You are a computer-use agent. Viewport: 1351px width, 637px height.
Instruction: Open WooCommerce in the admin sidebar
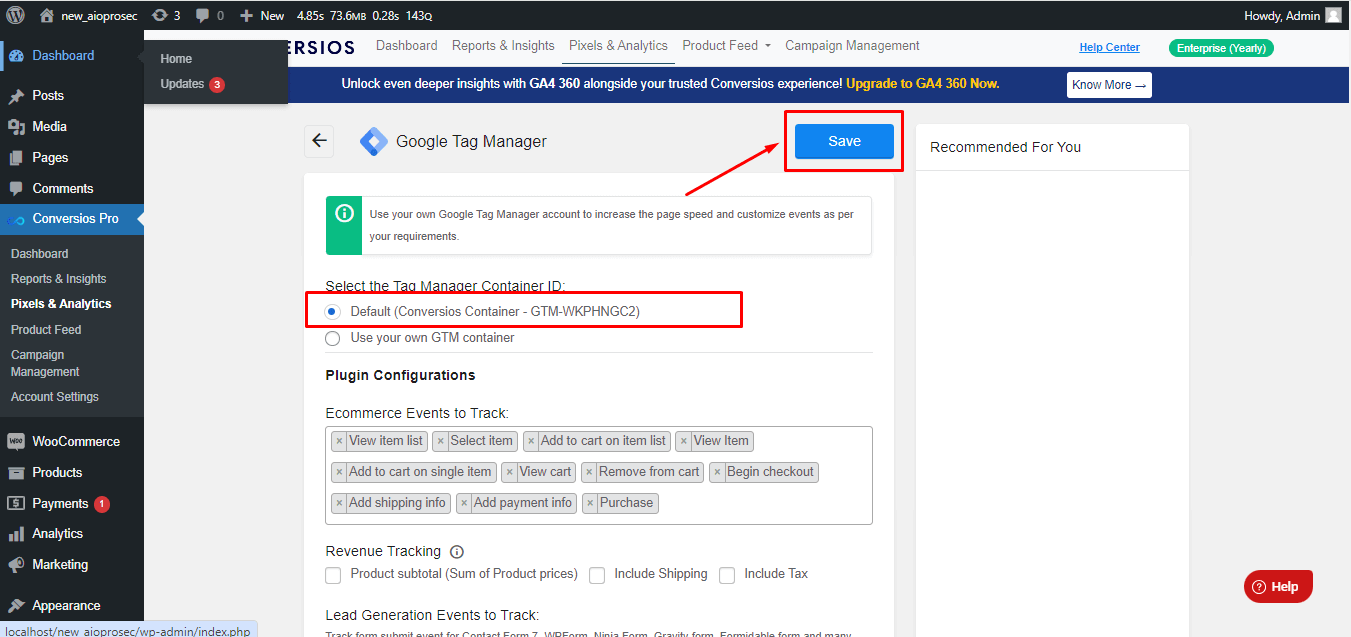72,442
